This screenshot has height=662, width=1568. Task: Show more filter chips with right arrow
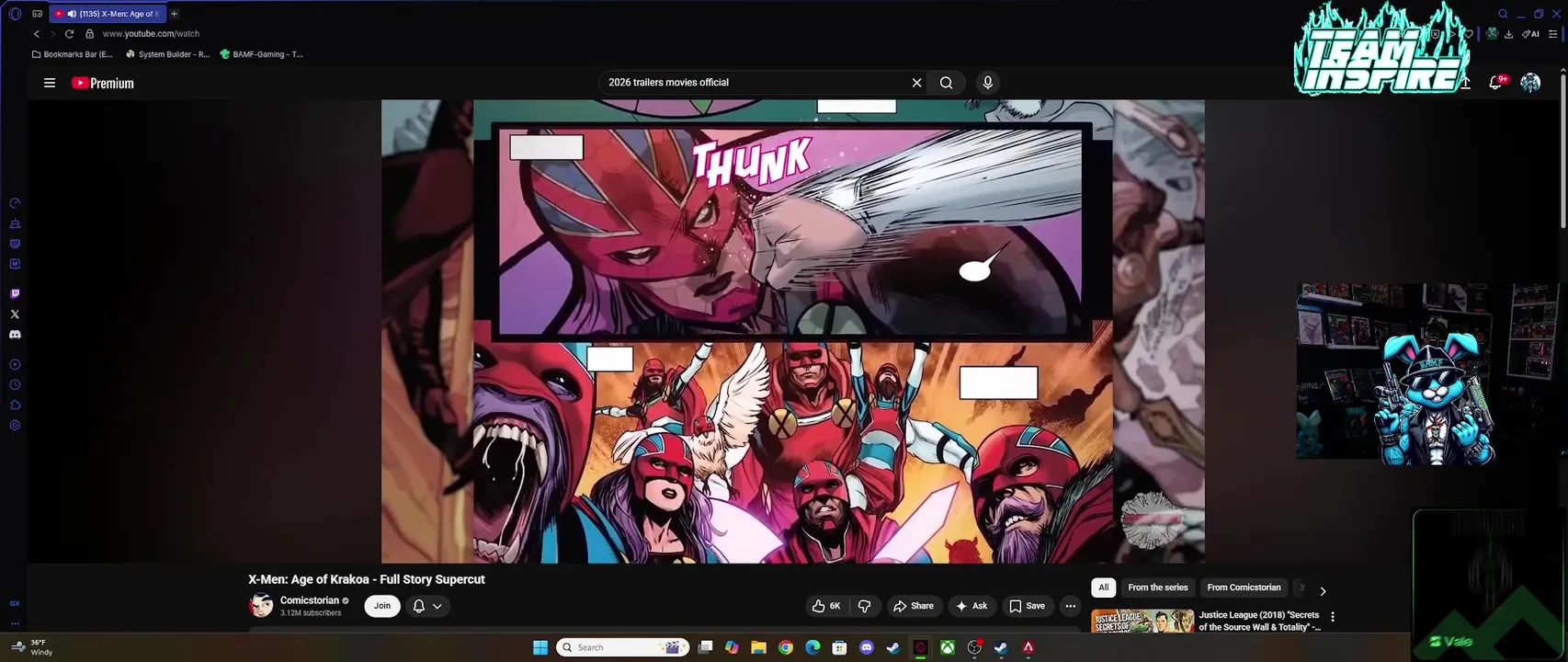[1323, 590]
